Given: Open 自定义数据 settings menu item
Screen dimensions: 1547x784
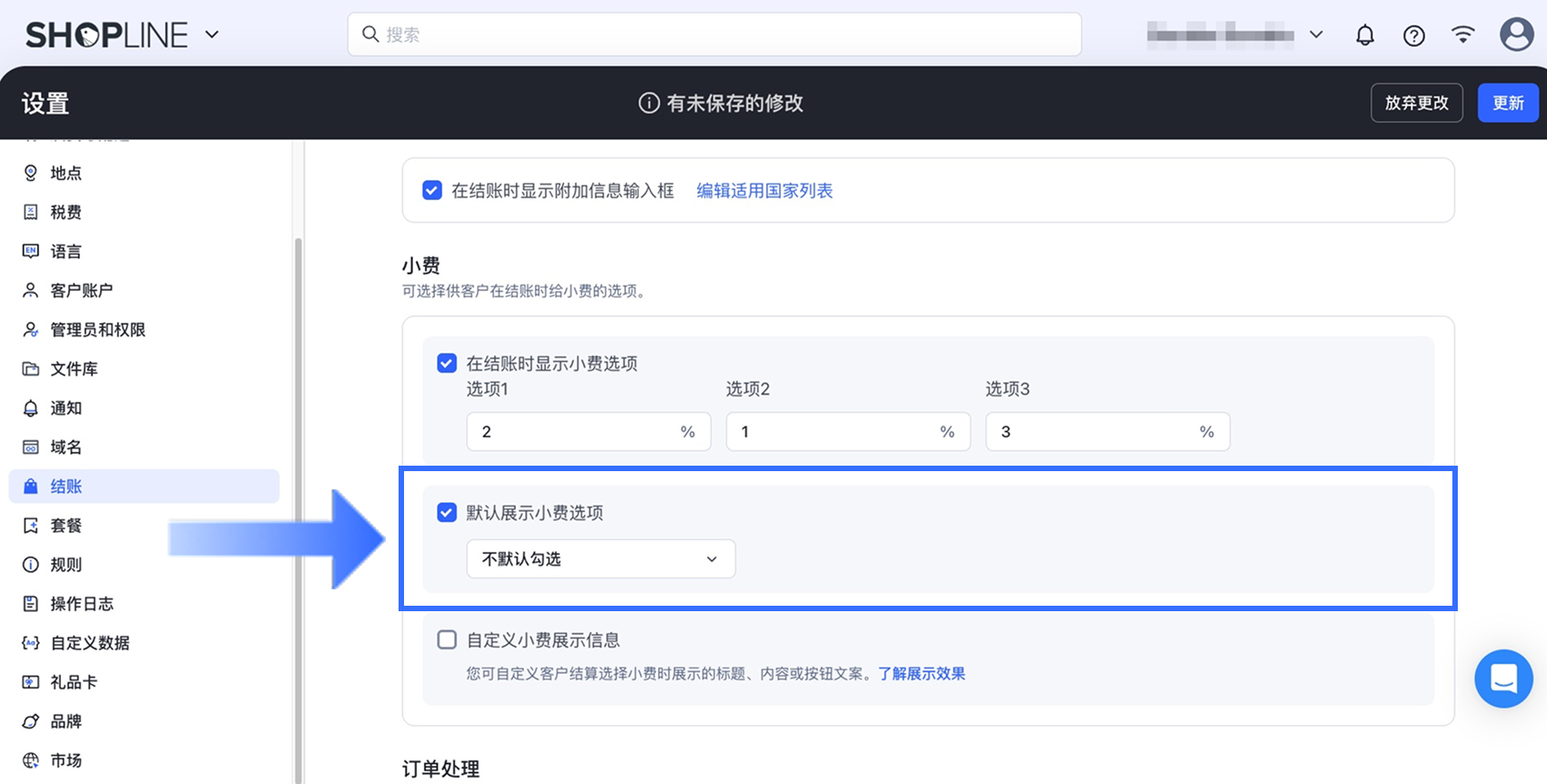Looking at the screenshot, I should point(144,642).
